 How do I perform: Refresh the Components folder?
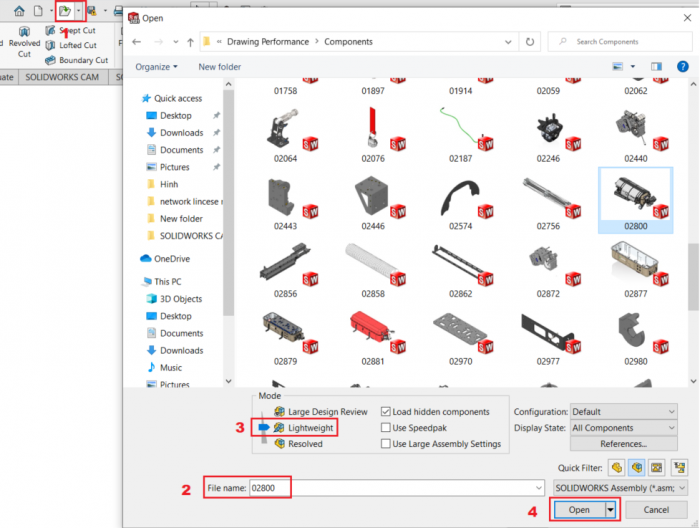[529, 42]
